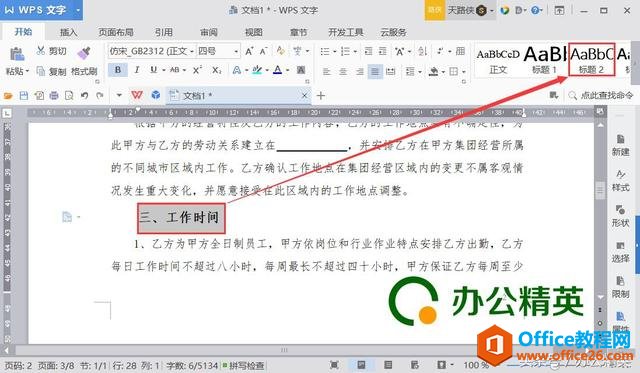Viewport: 640px width, 373px height.
Task: Open the folder icon in quick access bar
Action: [x=8, y=96]
